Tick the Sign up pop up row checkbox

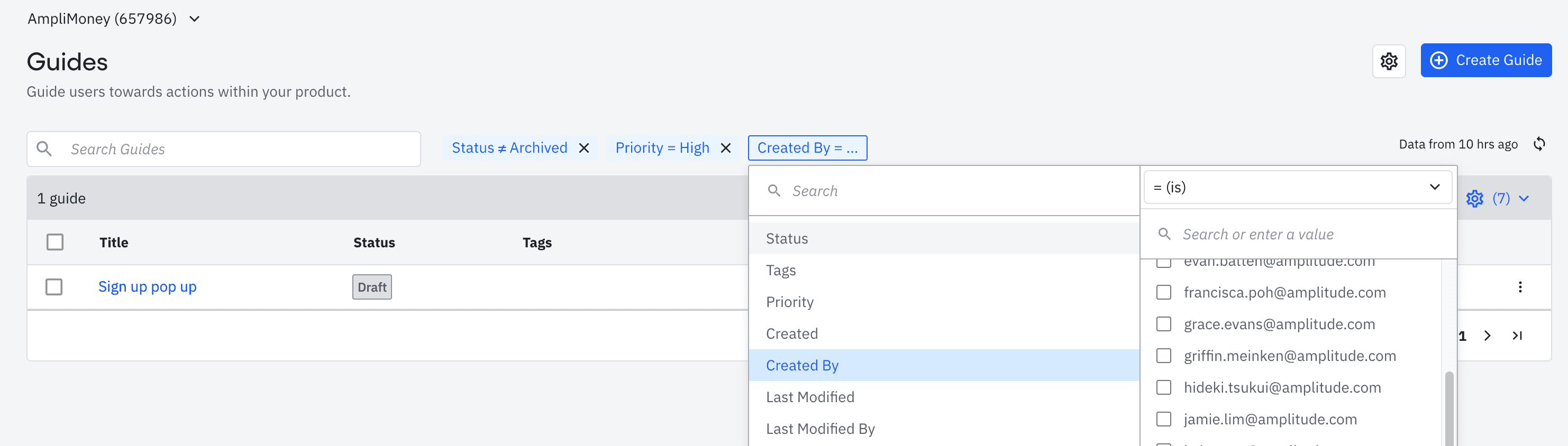(x=54, y=287)
